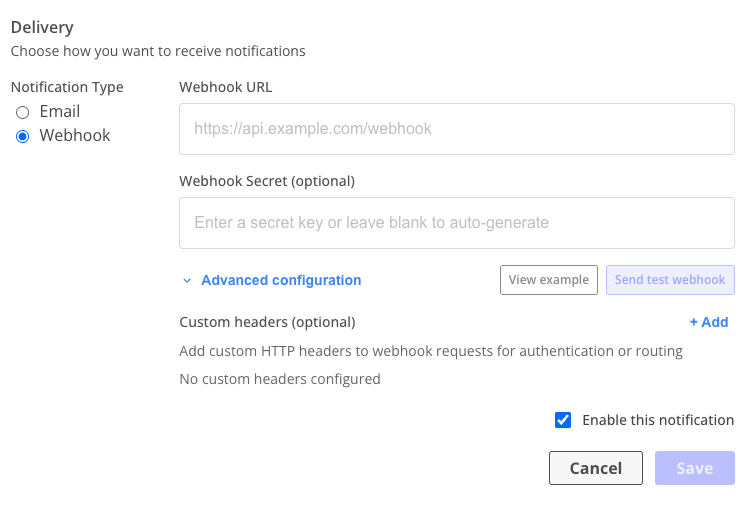The width and height of the screenshot is (754, 512).
Task: Click the Delivery section heading
Action: (42, 28)
